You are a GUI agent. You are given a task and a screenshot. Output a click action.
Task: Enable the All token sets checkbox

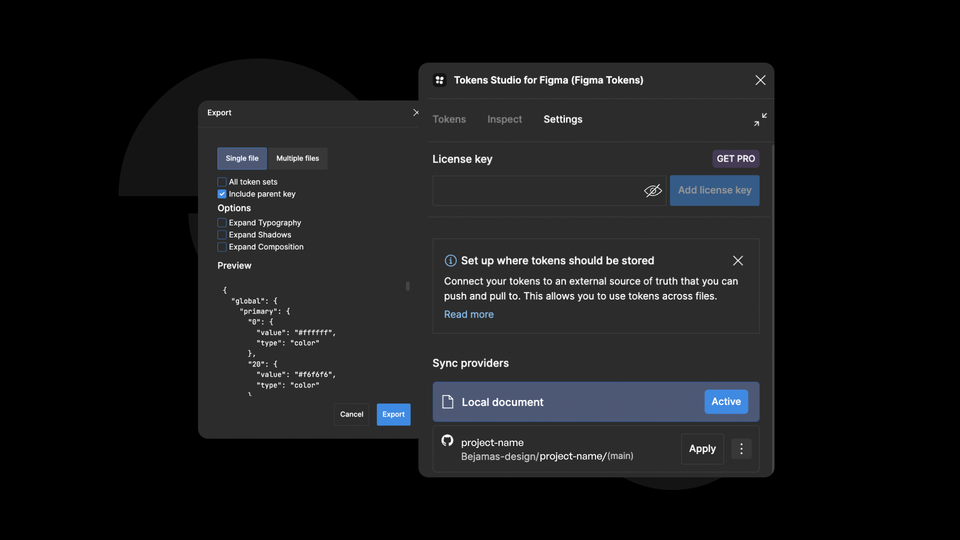pyautogui.click(x=222, y=182)
